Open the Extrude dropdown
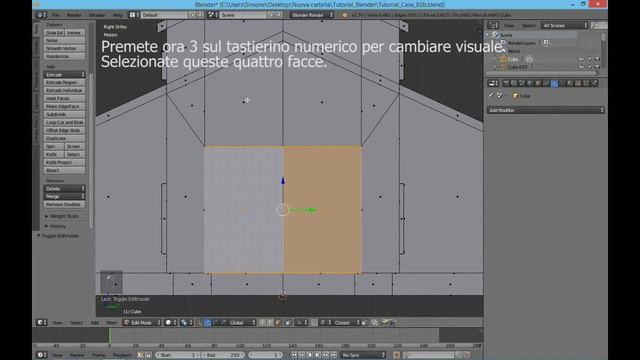Image resolution: width=640 pixels, height=360 pixels. [64, 75]
